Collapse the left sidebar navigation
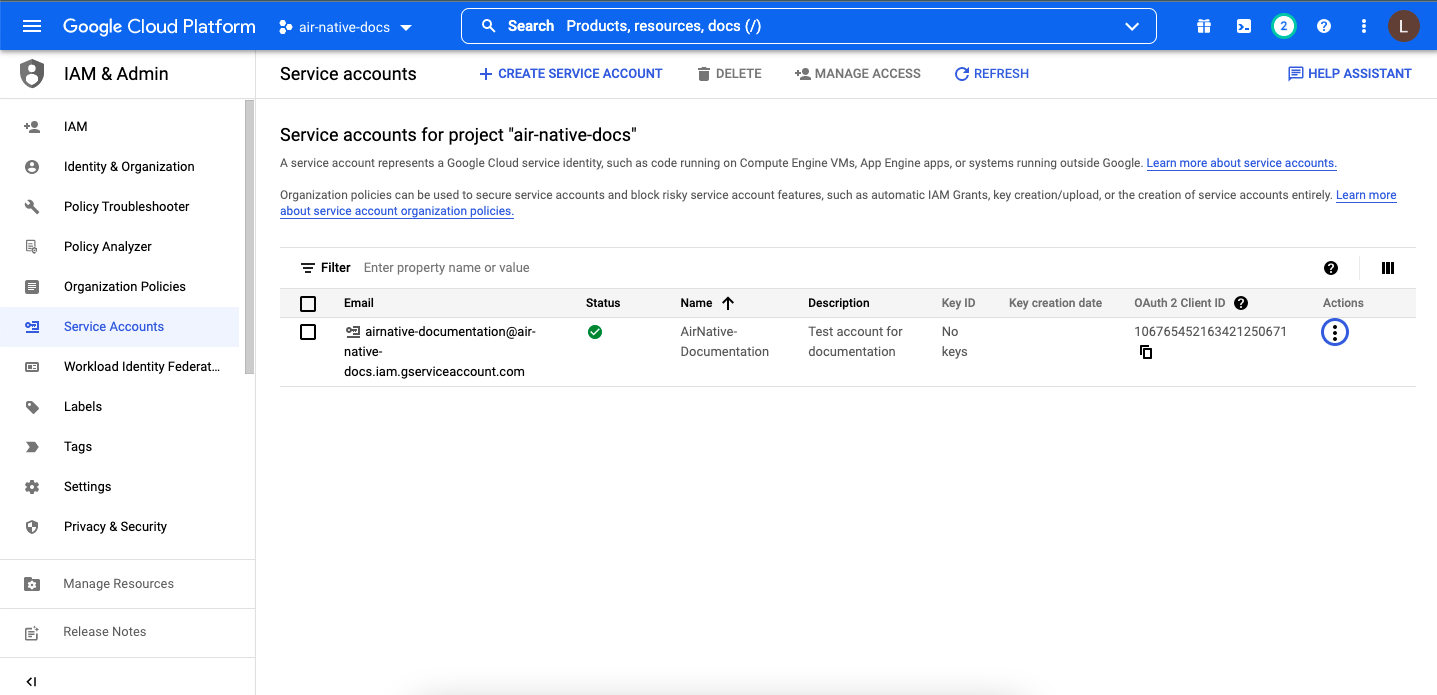The image size is (1437, 695). point(31,681)
